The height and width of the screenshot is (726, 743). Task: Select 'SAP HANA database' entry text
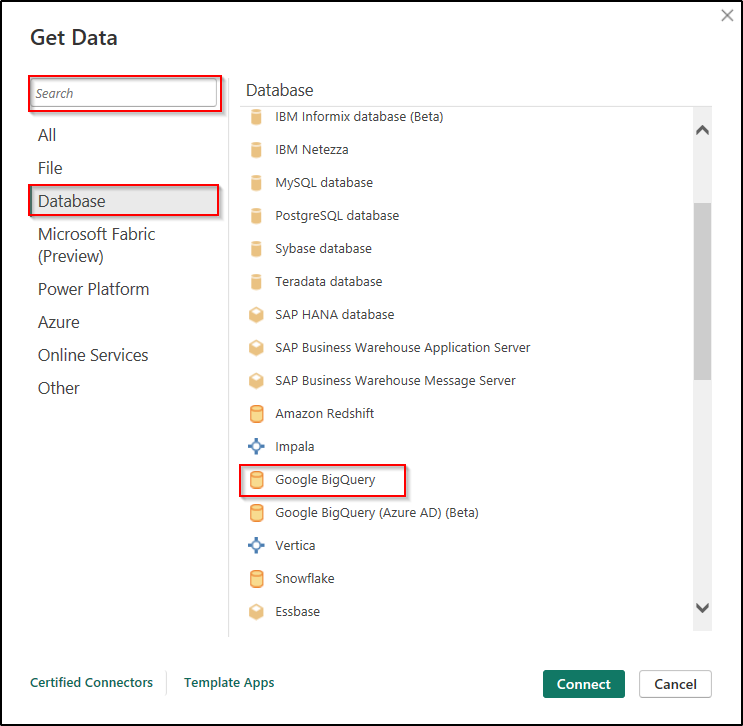point(335,315)
